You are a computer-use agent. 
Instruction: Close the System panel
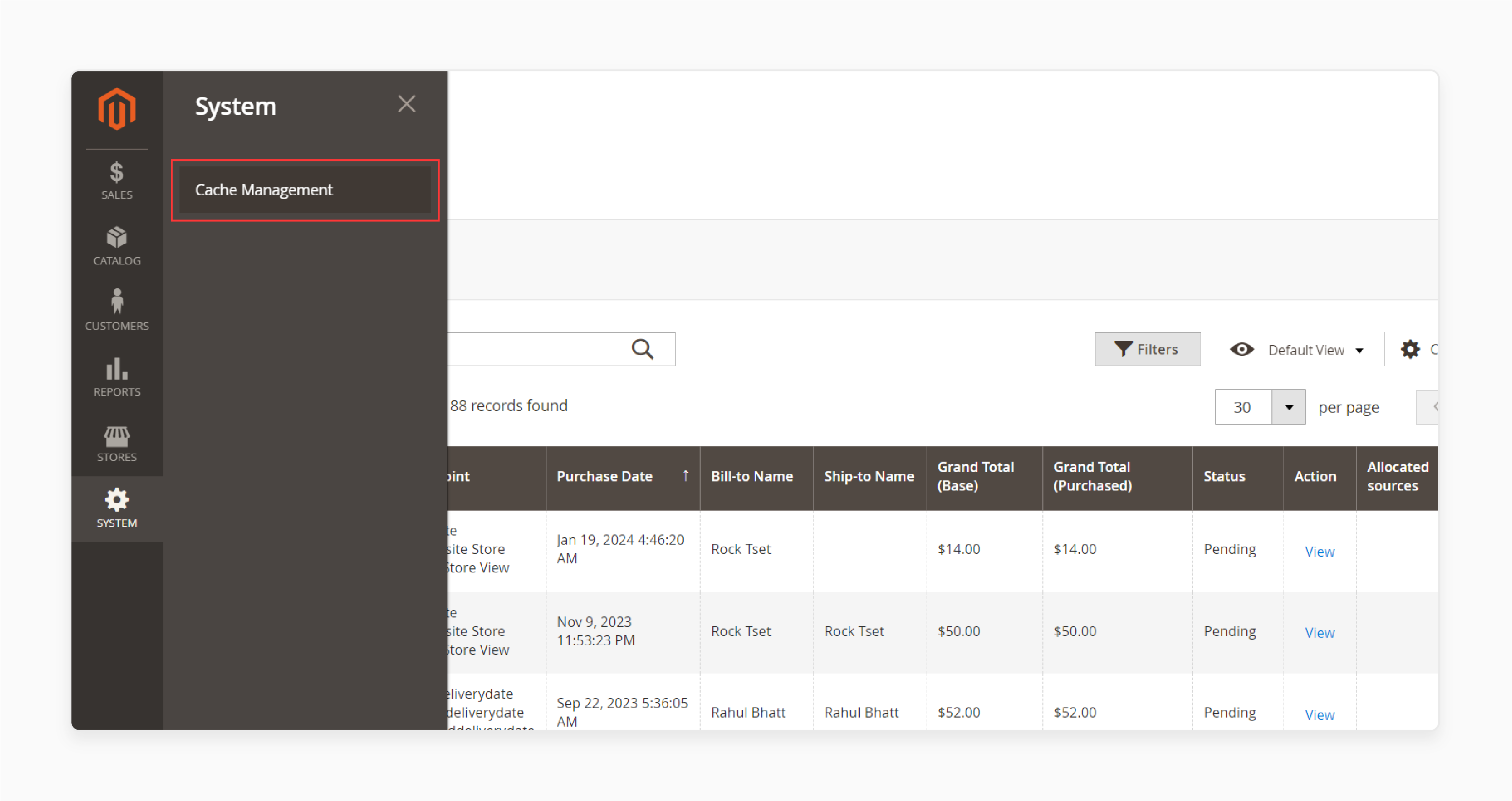pos(407,104)
